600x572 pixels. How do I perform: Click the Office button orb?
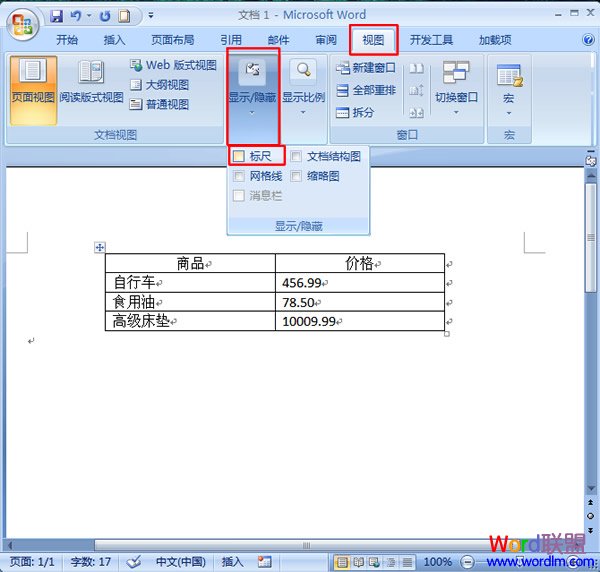pos(22,25)
